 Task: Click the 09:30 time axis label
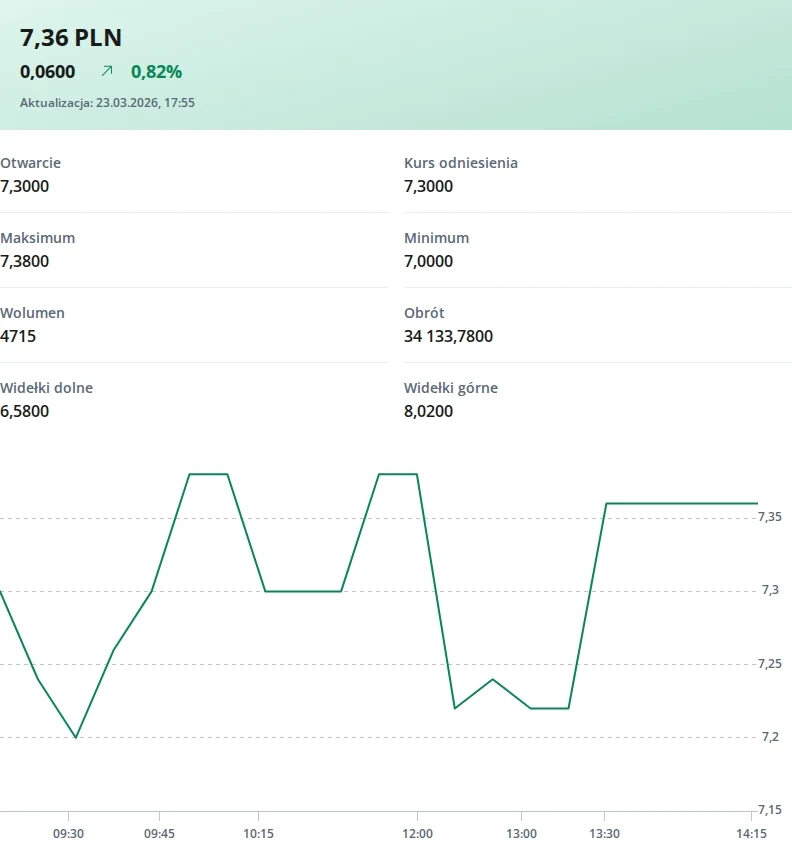[x=68, y=833]
